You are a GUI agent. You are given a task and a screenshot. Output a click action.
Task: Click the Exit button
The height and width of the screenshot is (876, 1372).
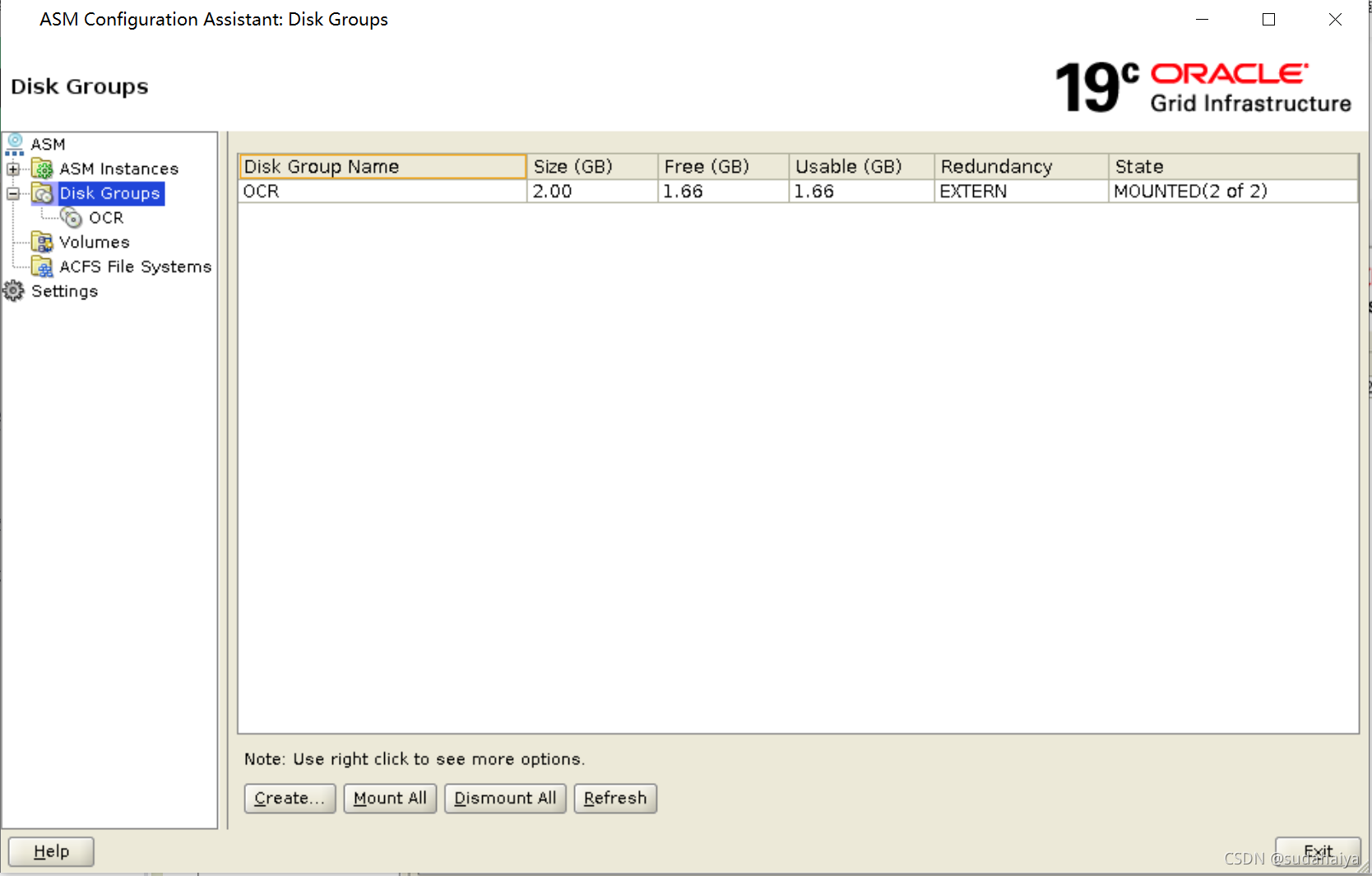[x=1318, y=851]
